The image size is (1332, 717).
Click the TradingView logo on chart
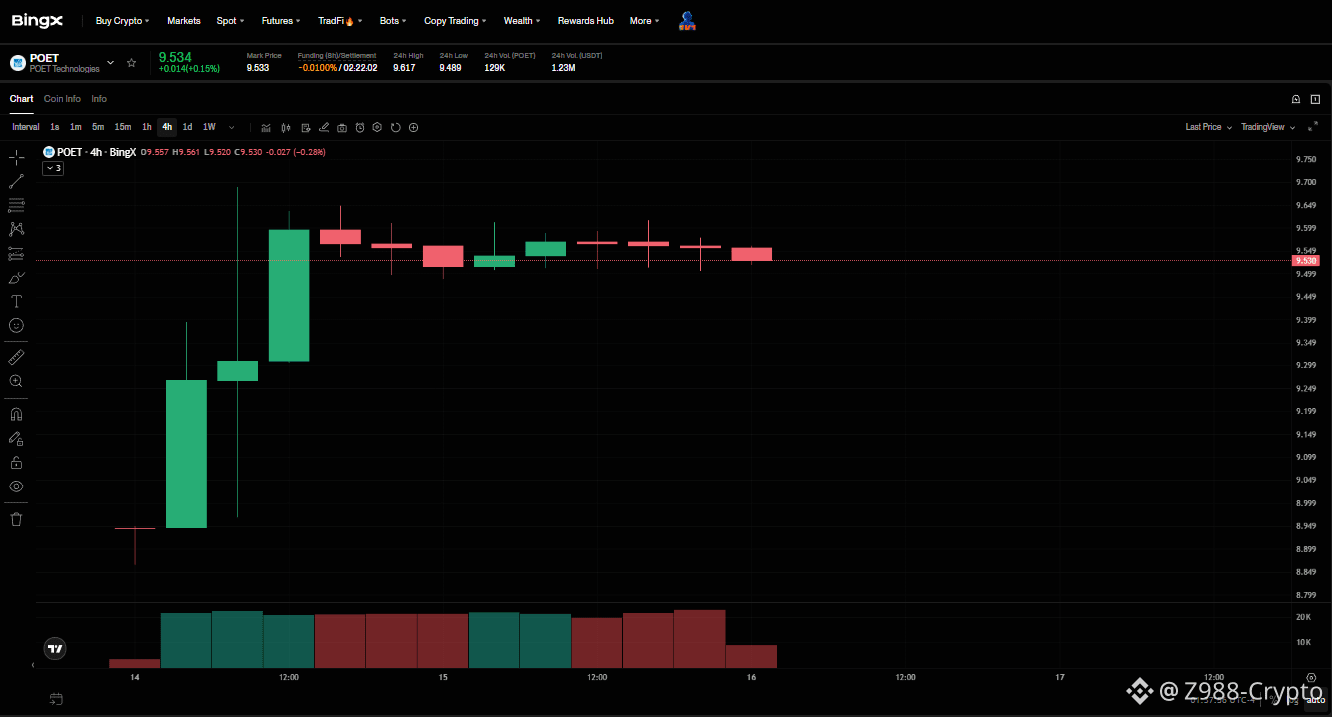click(56, 648)
